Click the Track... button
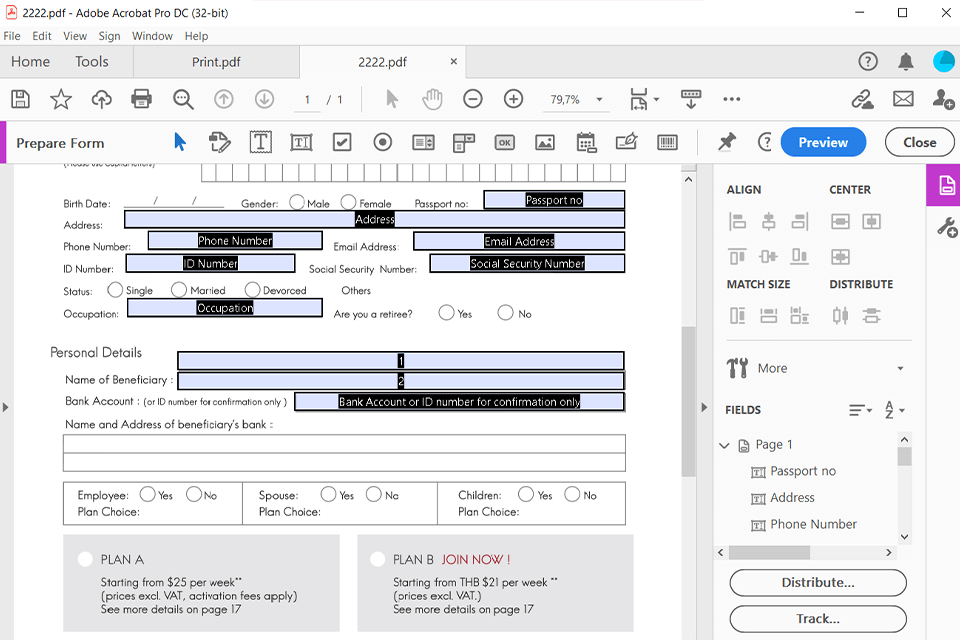 point(818,619)
